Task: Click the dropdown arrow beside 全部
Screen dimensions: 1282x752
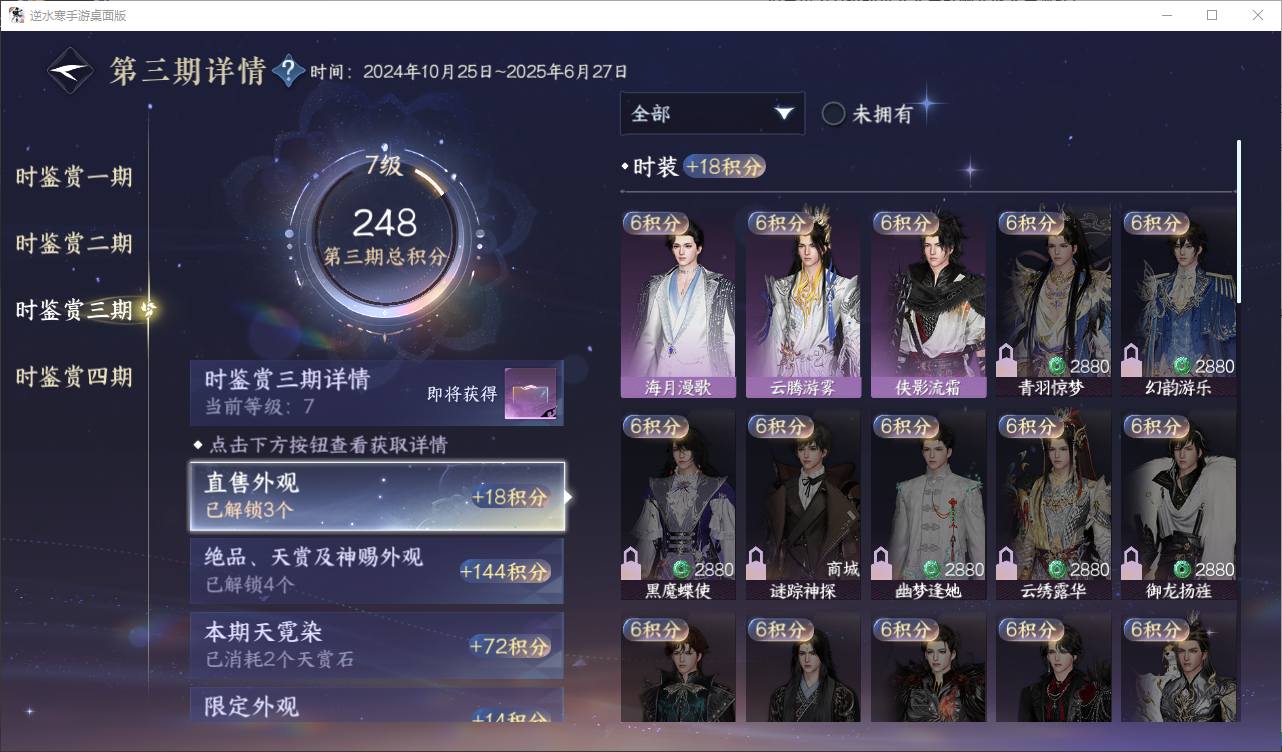Action: (784, 114)
